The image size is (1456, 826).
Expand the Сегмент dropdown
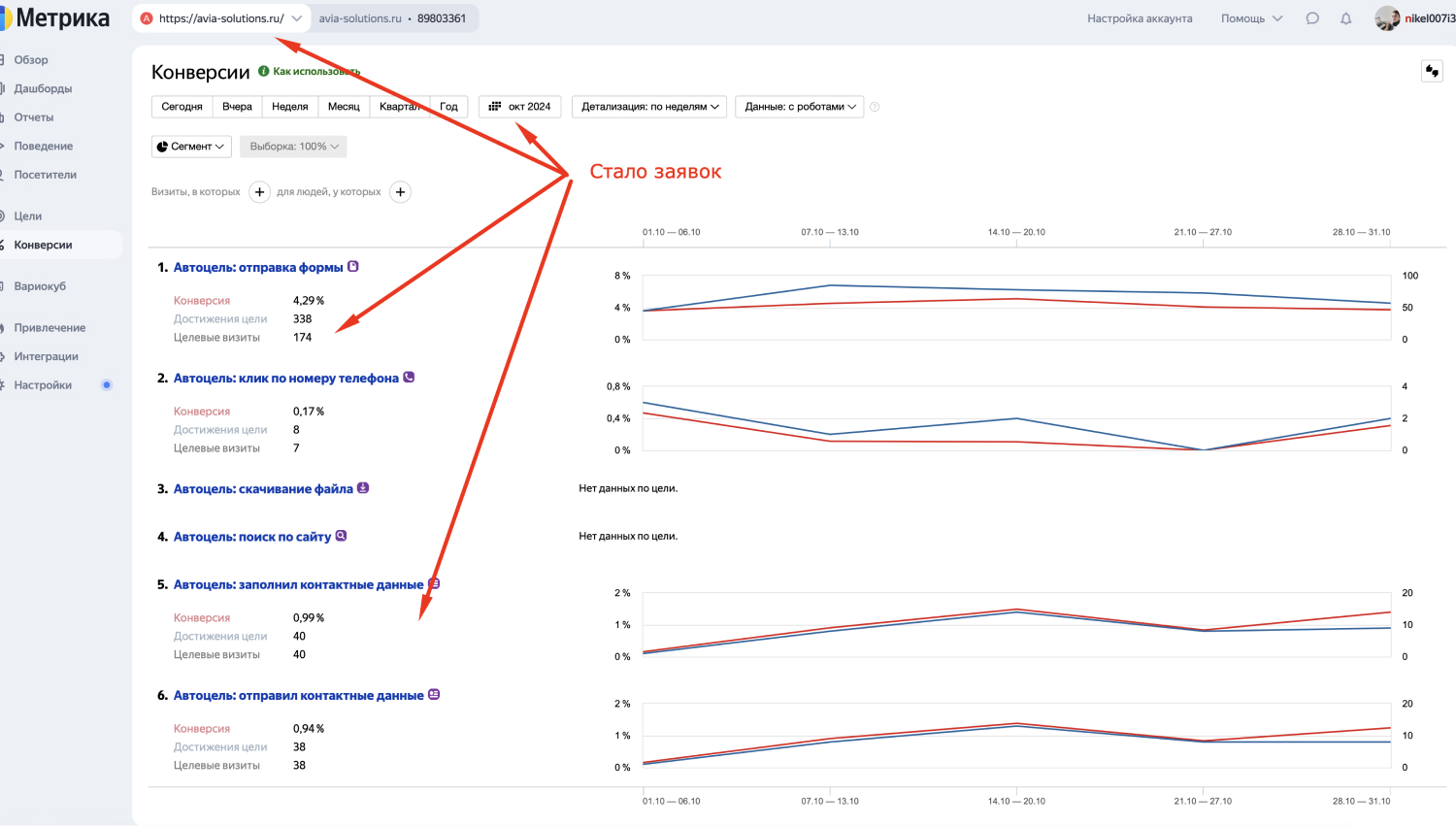[191, 147]
